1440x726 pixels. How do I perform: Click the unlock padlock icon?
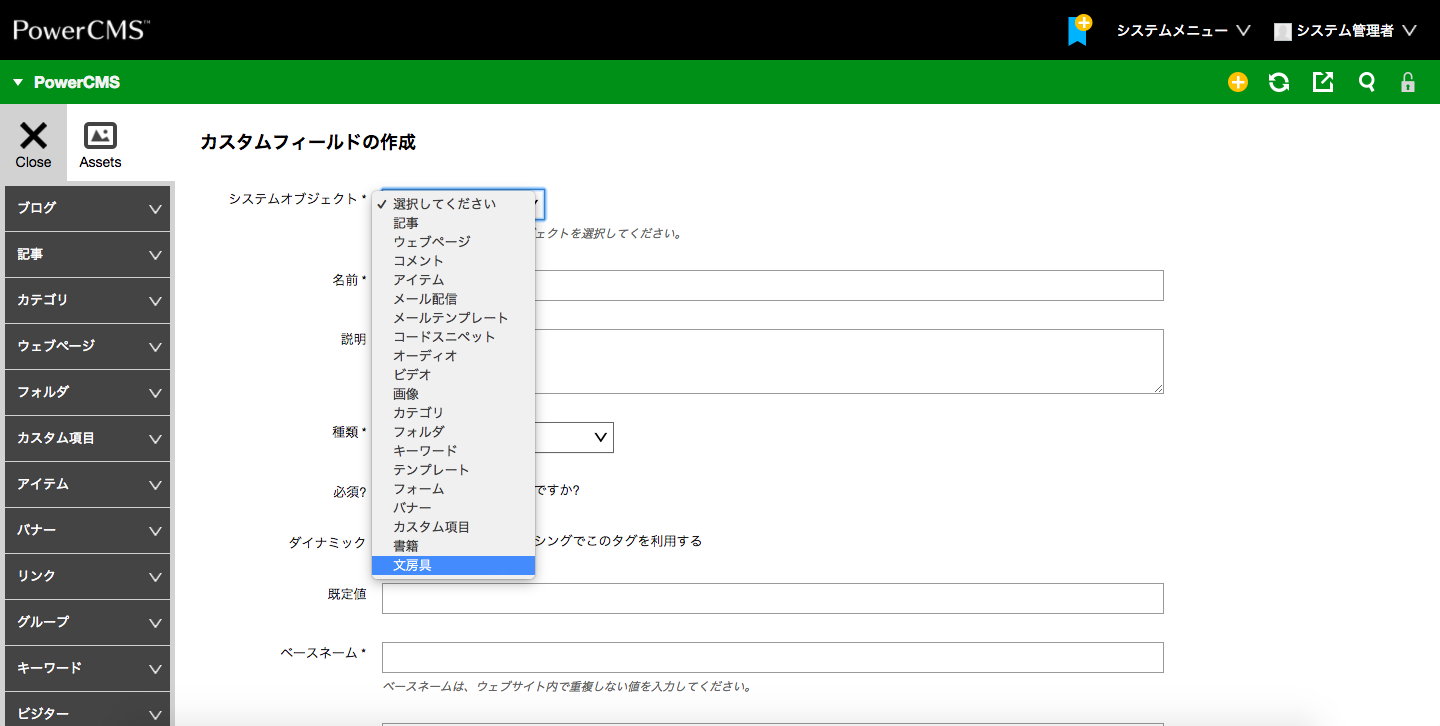click(1408, 82)
